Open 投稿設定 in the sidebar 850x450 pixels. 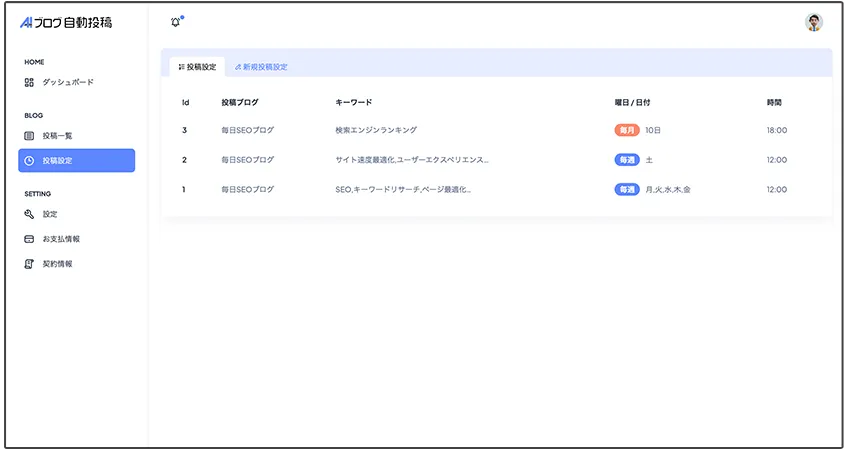(x=76, y=160)
